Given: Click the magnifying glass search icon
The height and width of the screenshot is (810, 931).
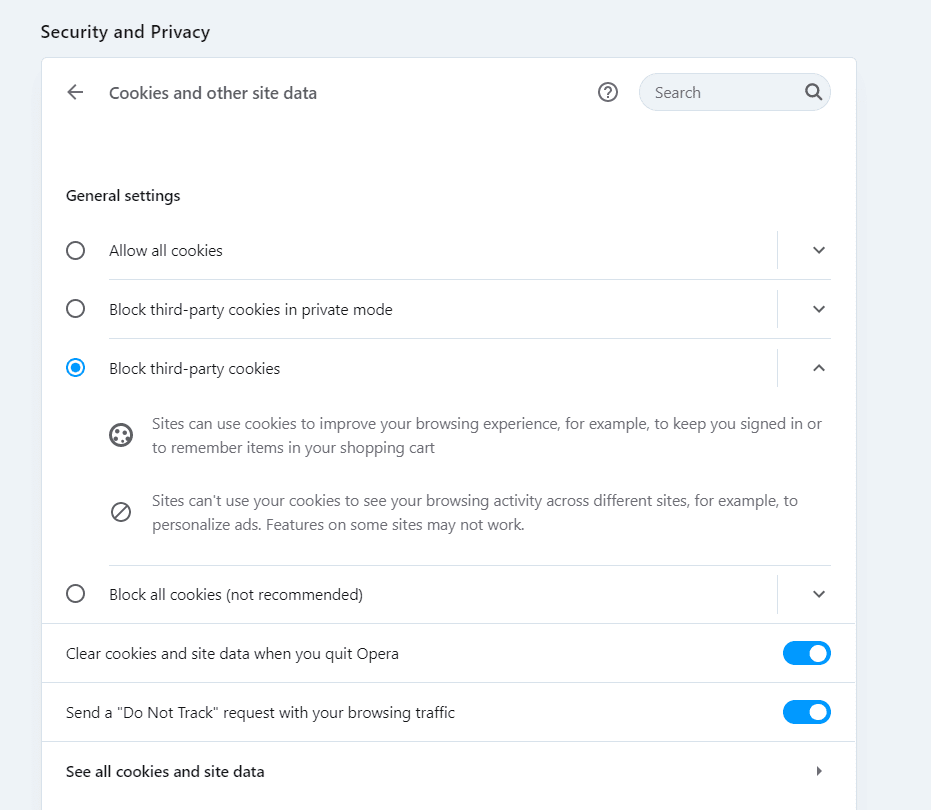Looking at the screenshot, I should pyautogui.click(x=813, y=92).
